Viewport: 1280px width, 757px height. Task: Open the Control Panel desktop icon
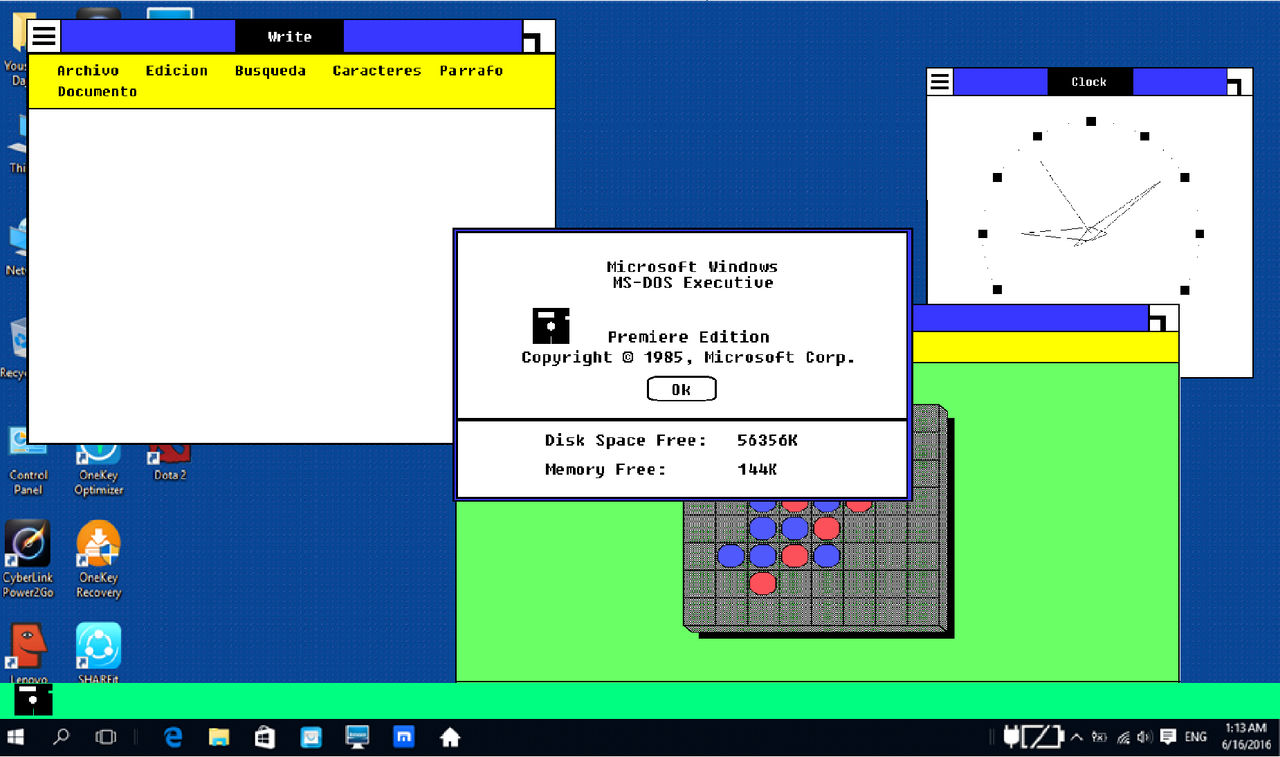28,462
